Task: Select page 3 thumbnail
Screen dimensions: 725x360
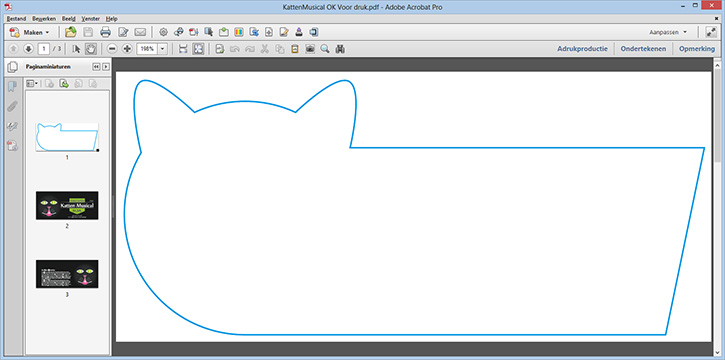Action: 67,274
